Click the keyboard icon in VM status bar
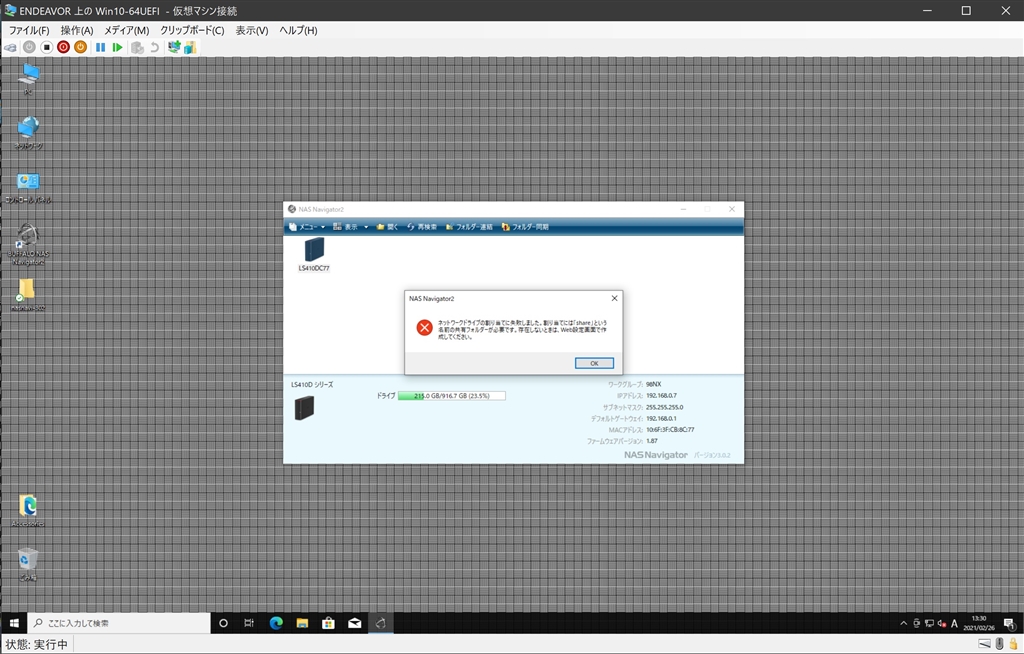This screenshot has height=654, width=1024. coord(984,644)
